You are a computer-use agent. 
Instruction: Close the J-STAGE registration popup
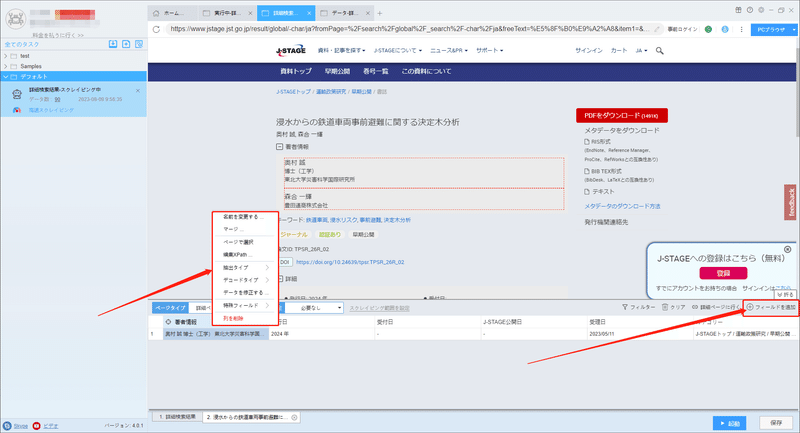788,249
